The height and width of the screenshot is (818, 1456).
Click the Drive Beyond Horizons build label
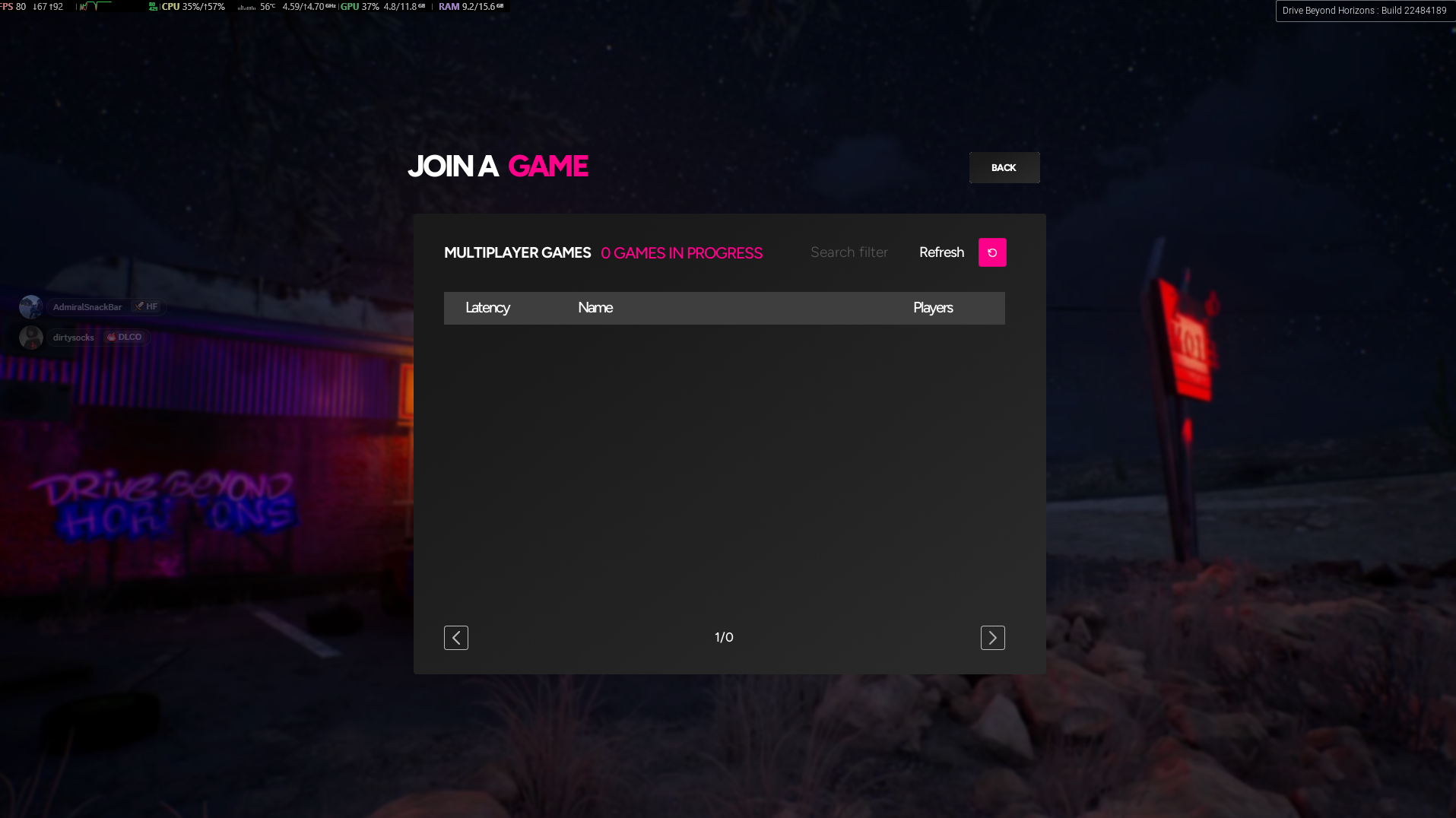pyautogui.click(x=1365, y=11)
